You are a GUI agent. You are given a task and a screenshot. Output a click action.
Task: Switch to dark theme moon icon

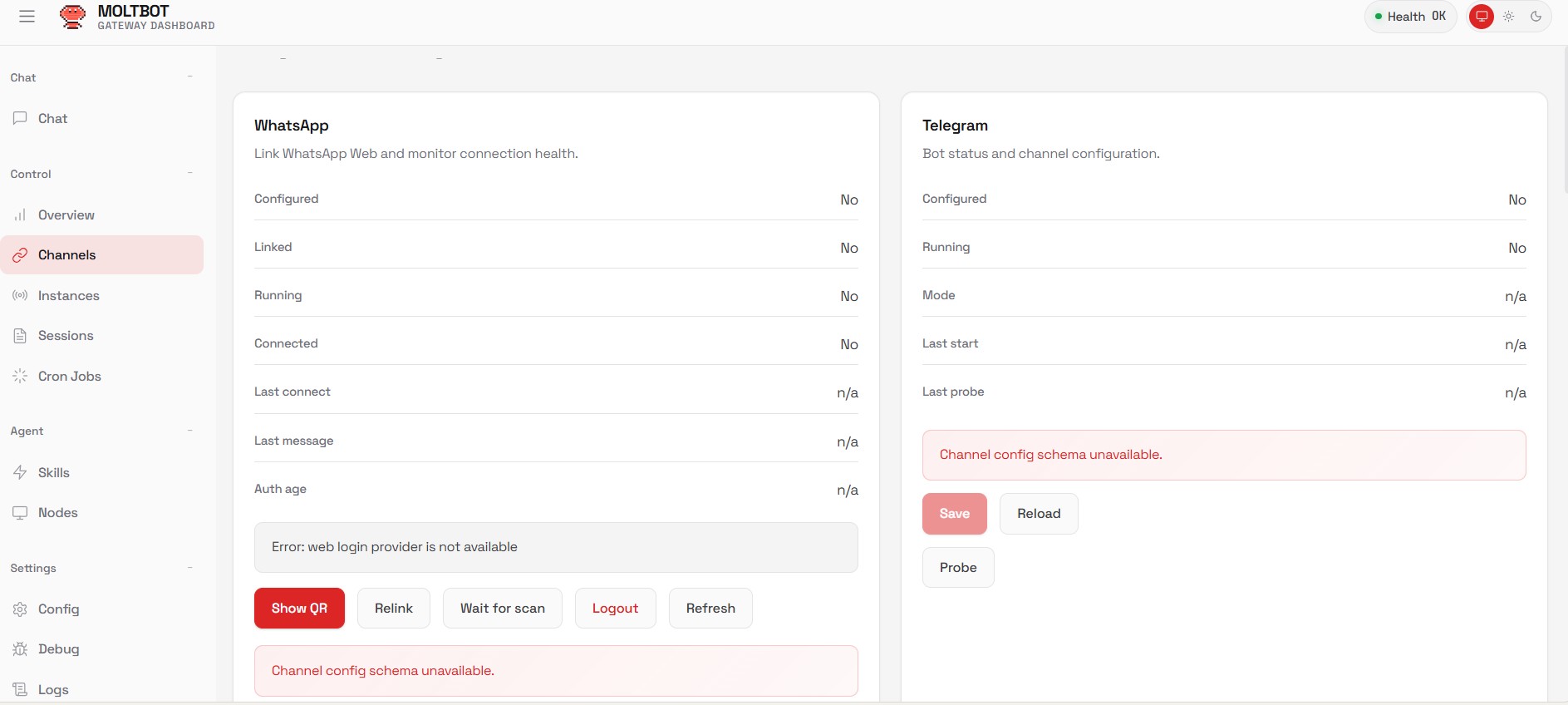pos(1536,17)
